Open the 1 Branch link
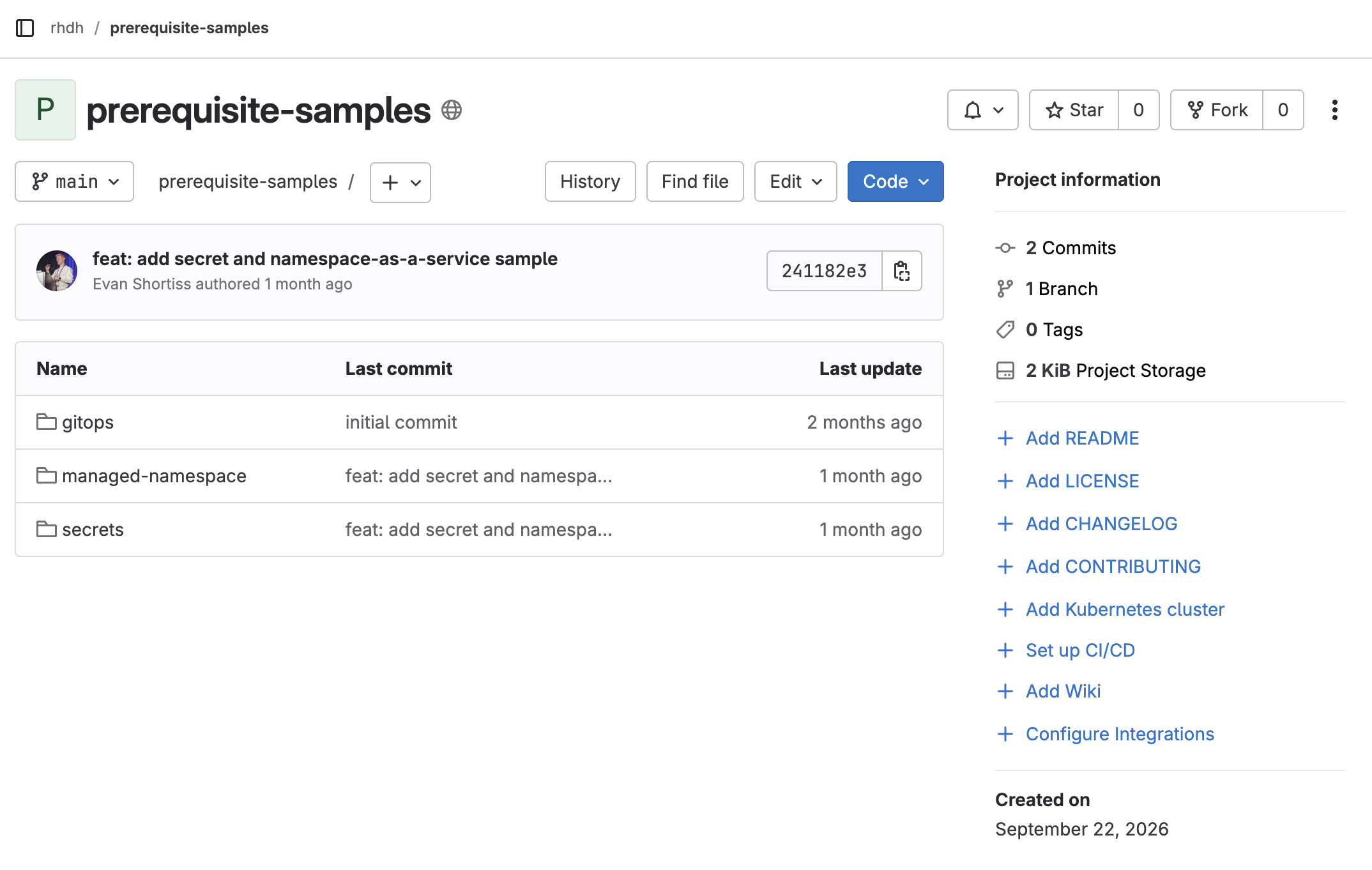This screenshot has height=870, width=1372. tap(1062, 289)
